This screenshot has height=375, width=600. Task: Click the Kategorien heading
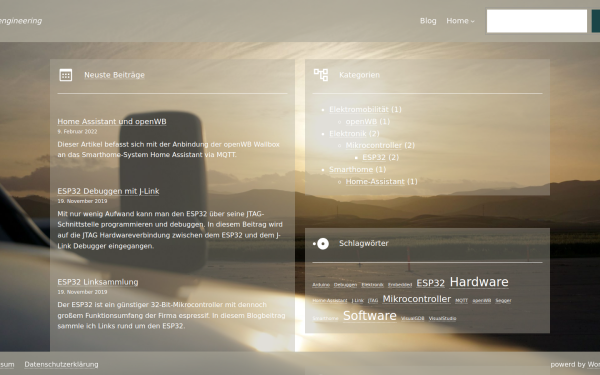(x=359, y=75)
